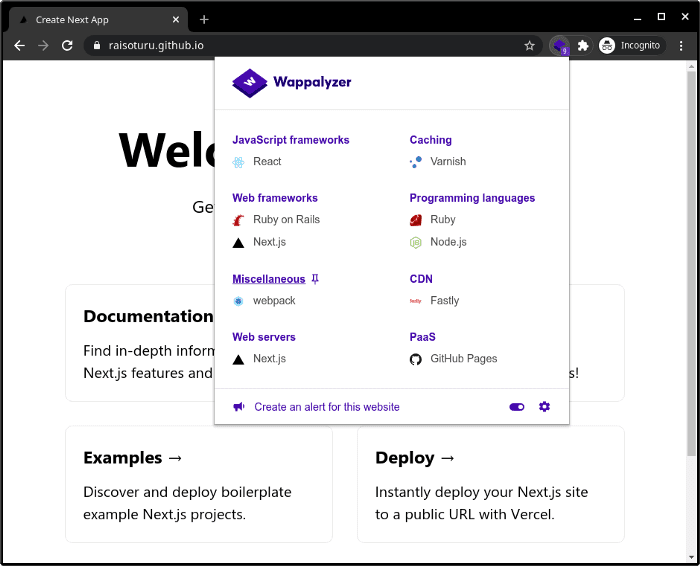Open Programming languages category
The image size is (700, 566).
point(472,198)
